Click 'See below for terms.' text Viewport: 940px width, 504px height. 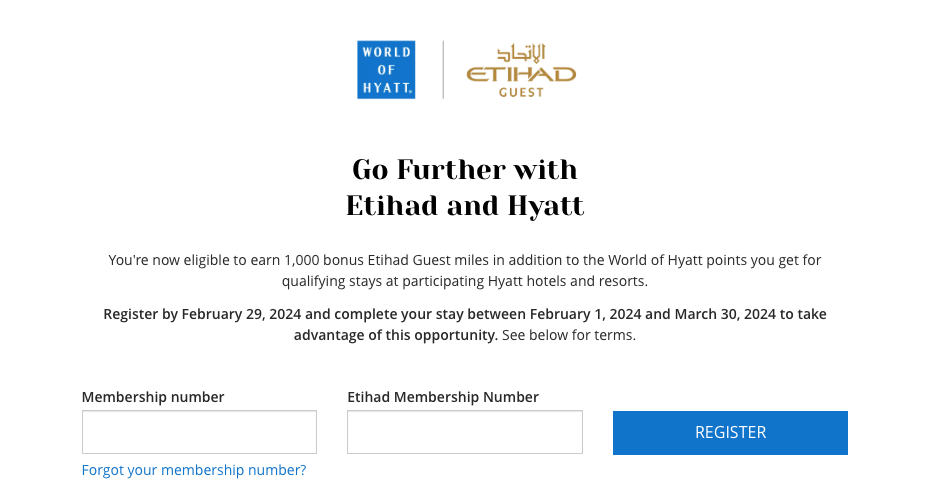click(x=569, y=335)
